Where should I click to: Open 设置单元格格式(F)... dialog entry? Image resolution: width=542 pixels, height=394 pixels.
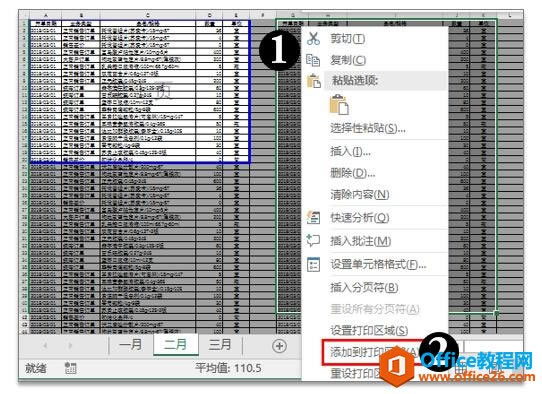coord(378,264)
